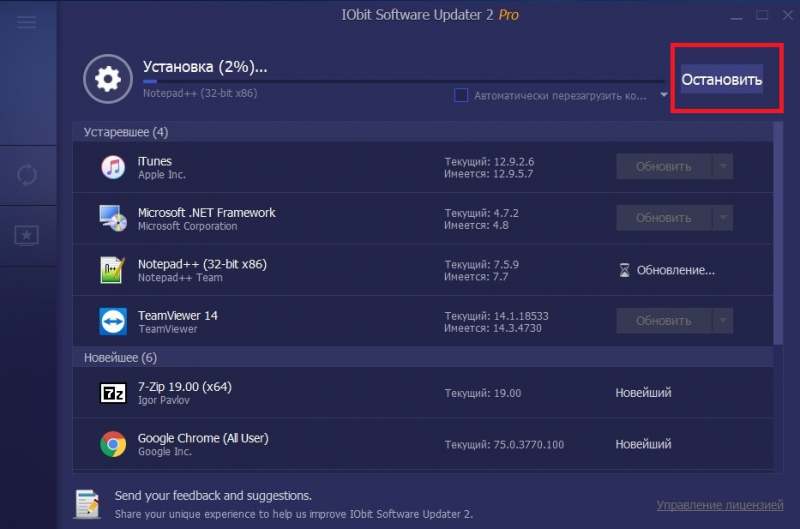Click the Установка (2%)... heading

click(x=205, y=66)
